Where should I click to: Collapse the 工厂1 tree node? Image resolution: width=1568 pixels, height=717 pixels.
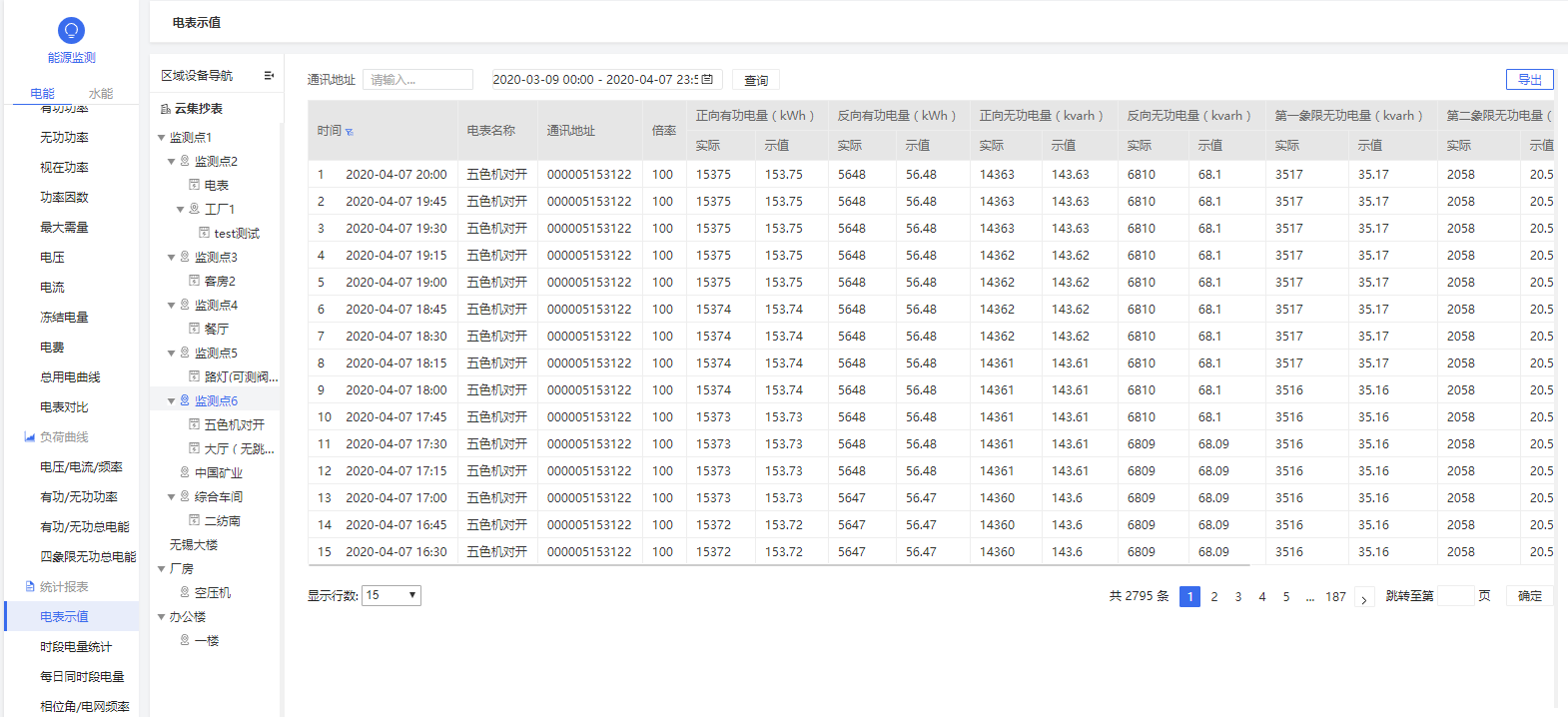181,210
